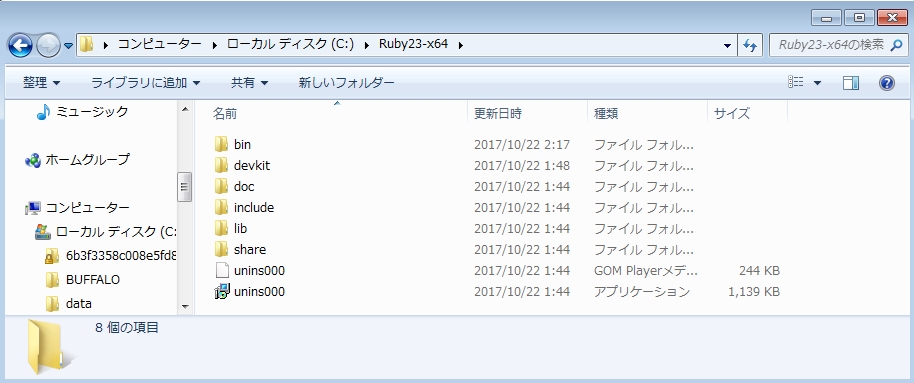This screenshot has width=914, height=383.
Task: Expand the arrow after Ruby23-x64 breadcrumb
Action: tap(461, 45)
